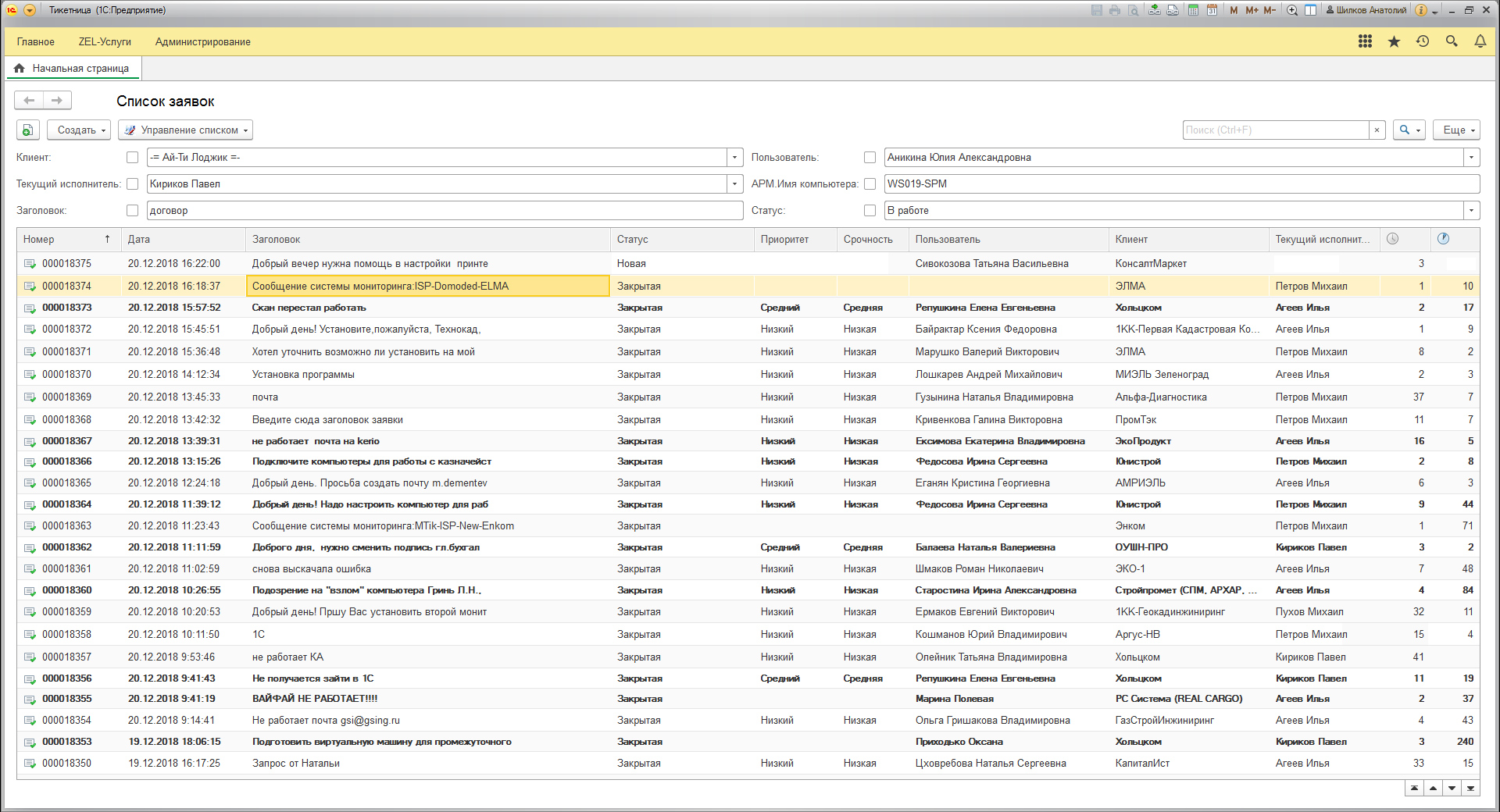Viewport: 1500px width, 812px height.
Task: Click the M memory button
Action: click(1234, 10)
